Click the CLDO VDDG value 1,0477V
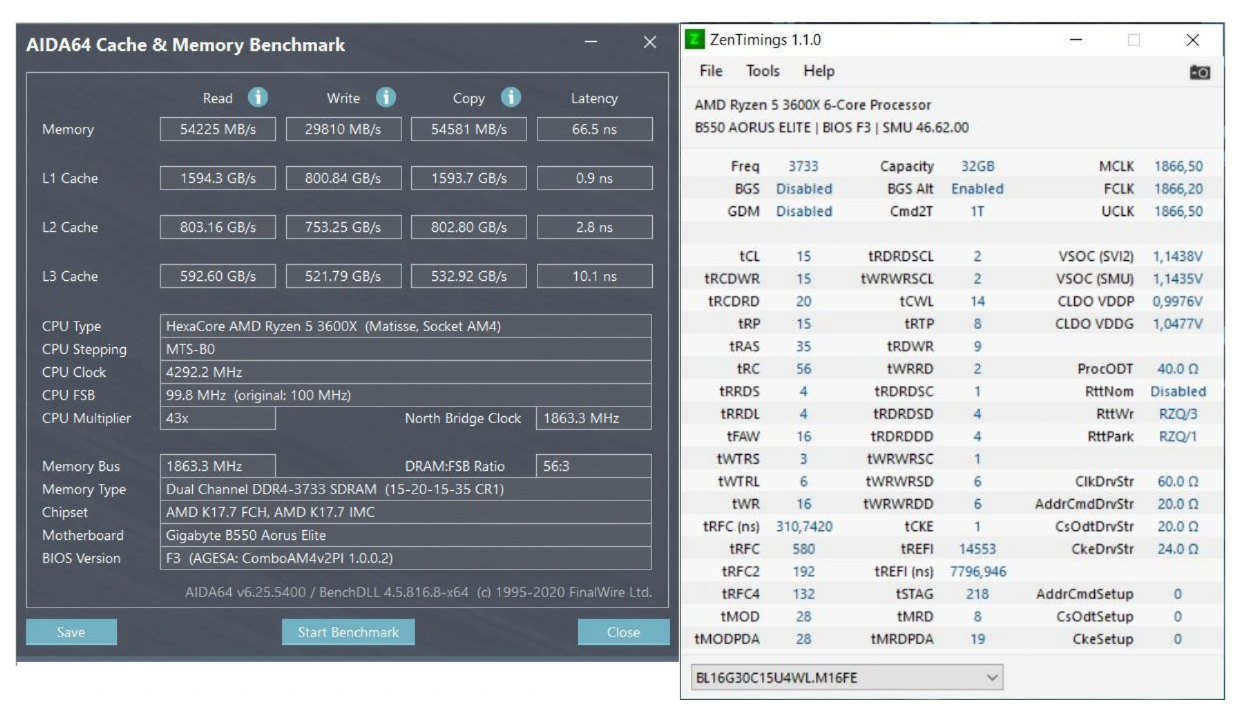Screen dimensions: 1237x711 pyautogui.click(x=1178, y=324)
